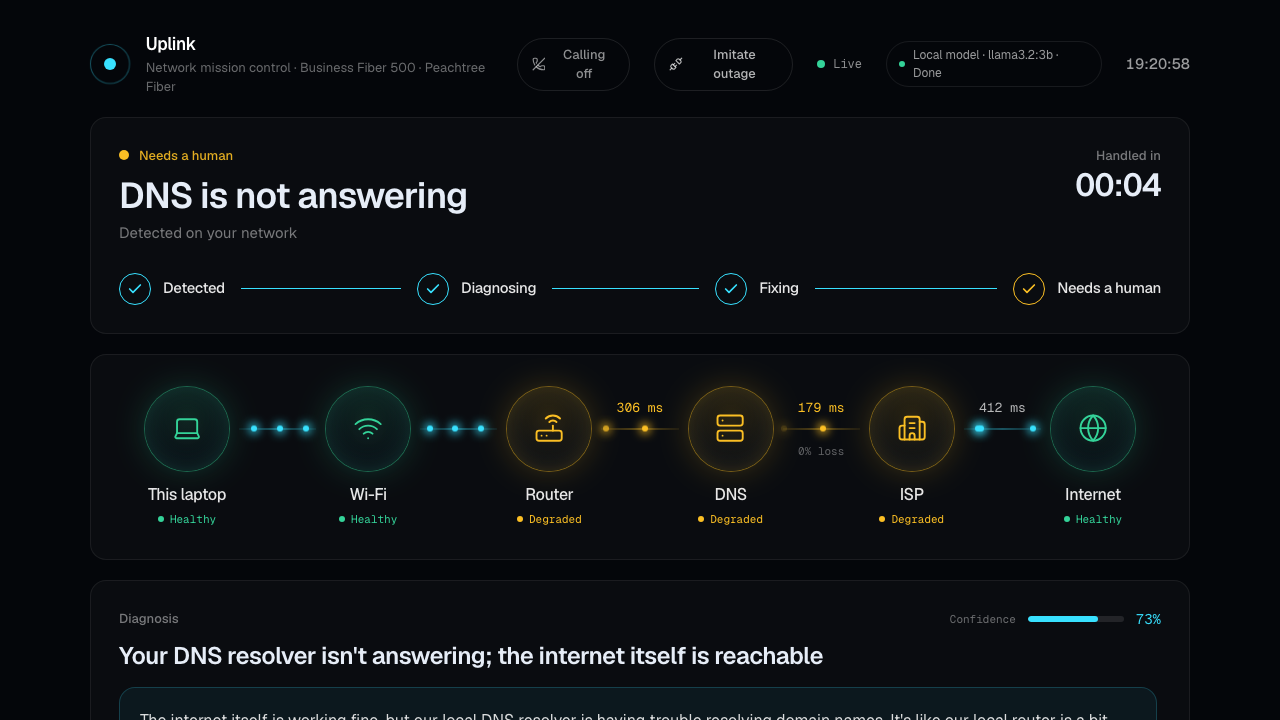Open the Local model llama3.2:3b status pill
Viewport: 1280px width, 720px height.
point(994,64)
